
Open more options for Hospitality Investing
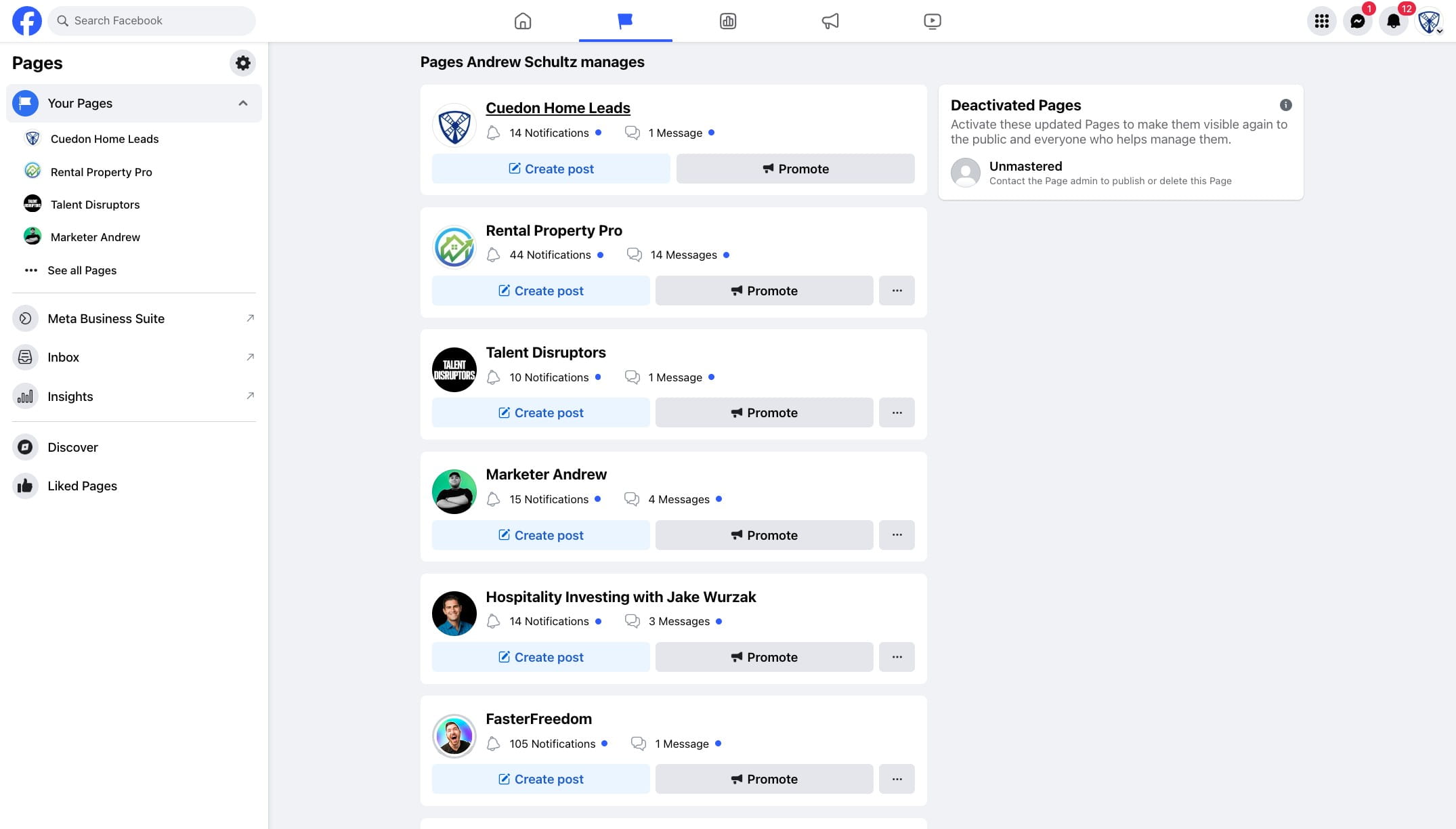pyautogui.click(x=897, y=657)
